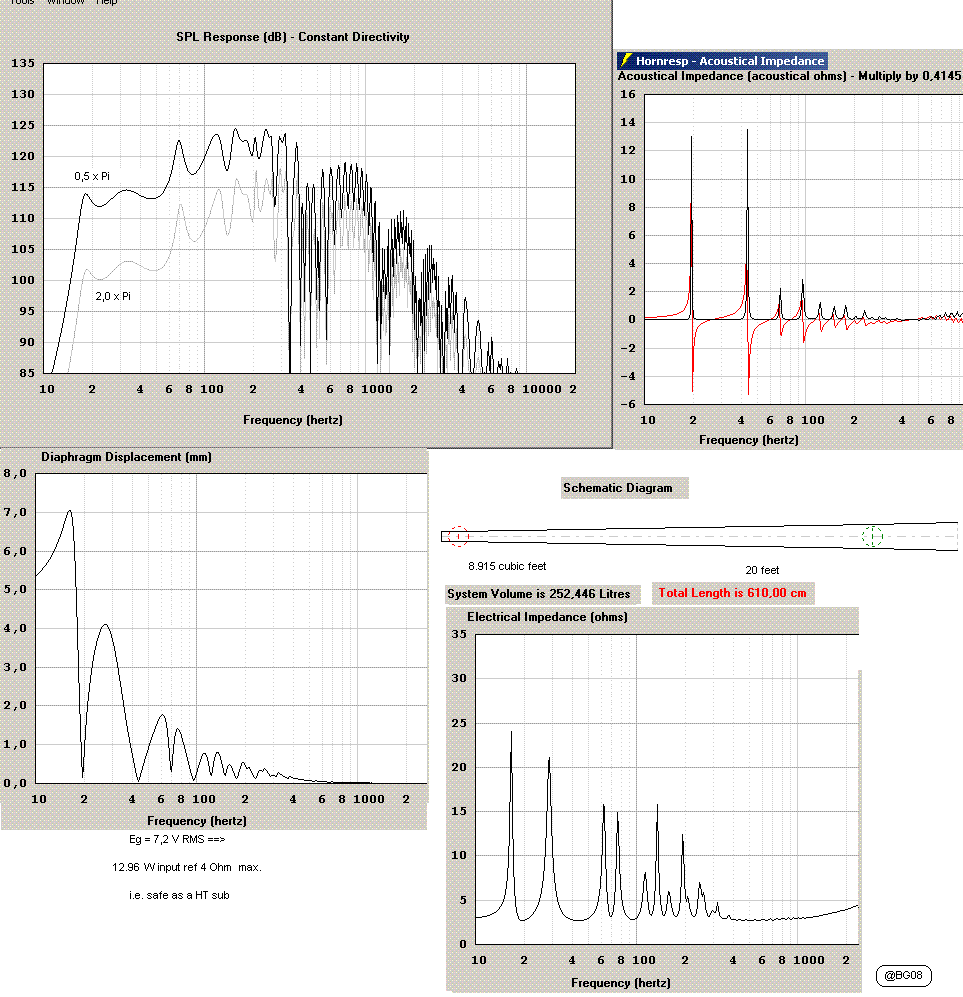
Task: Click the Diaphragm Displacement (mm) heading
Action: [126, 457]
